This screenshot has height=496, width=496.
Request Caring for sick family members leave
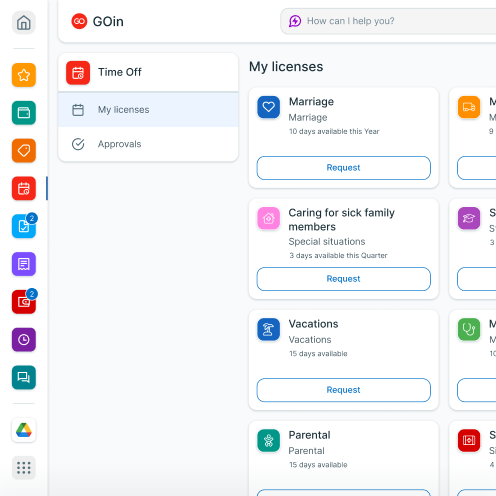tap(344, 279)
